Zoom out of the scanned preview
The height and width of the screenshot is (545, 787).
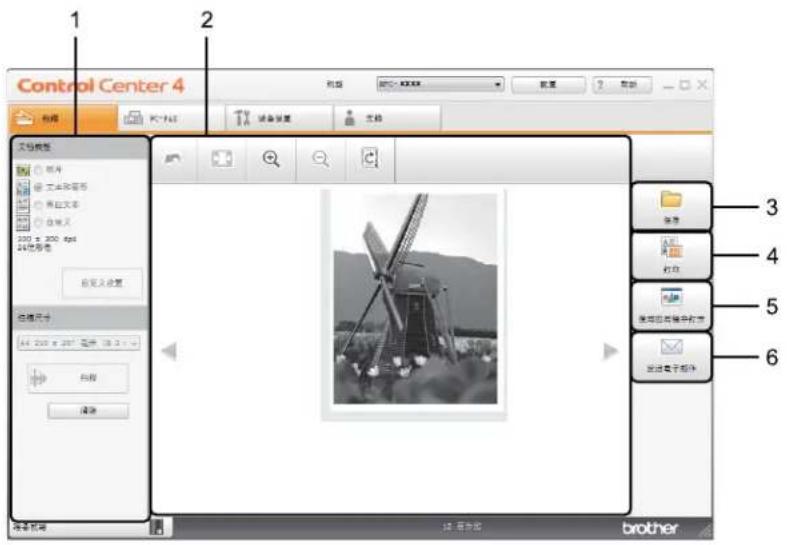[320, 160]
